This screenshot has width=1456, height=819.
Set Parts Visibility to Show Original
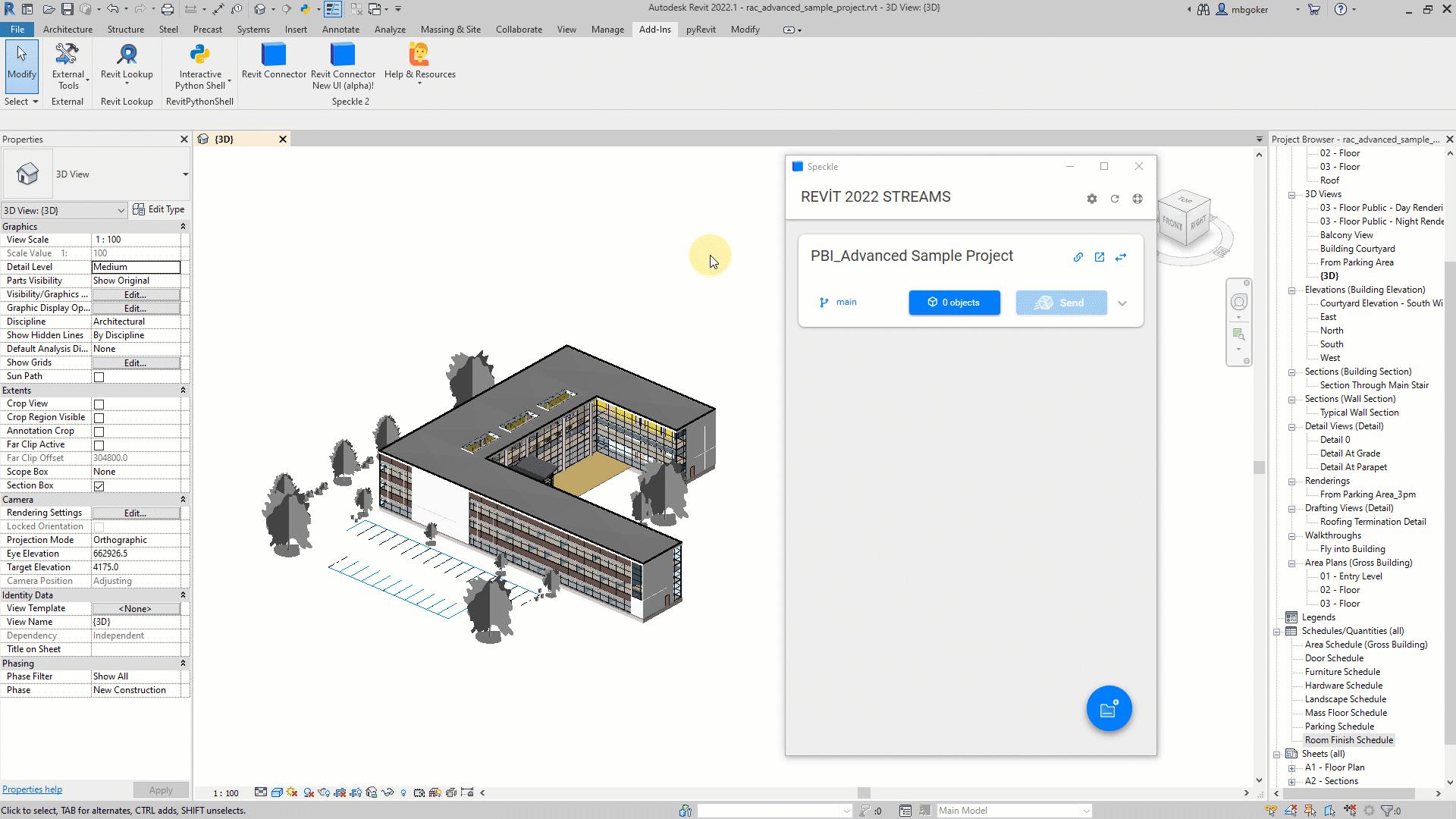tap(136, 280)
